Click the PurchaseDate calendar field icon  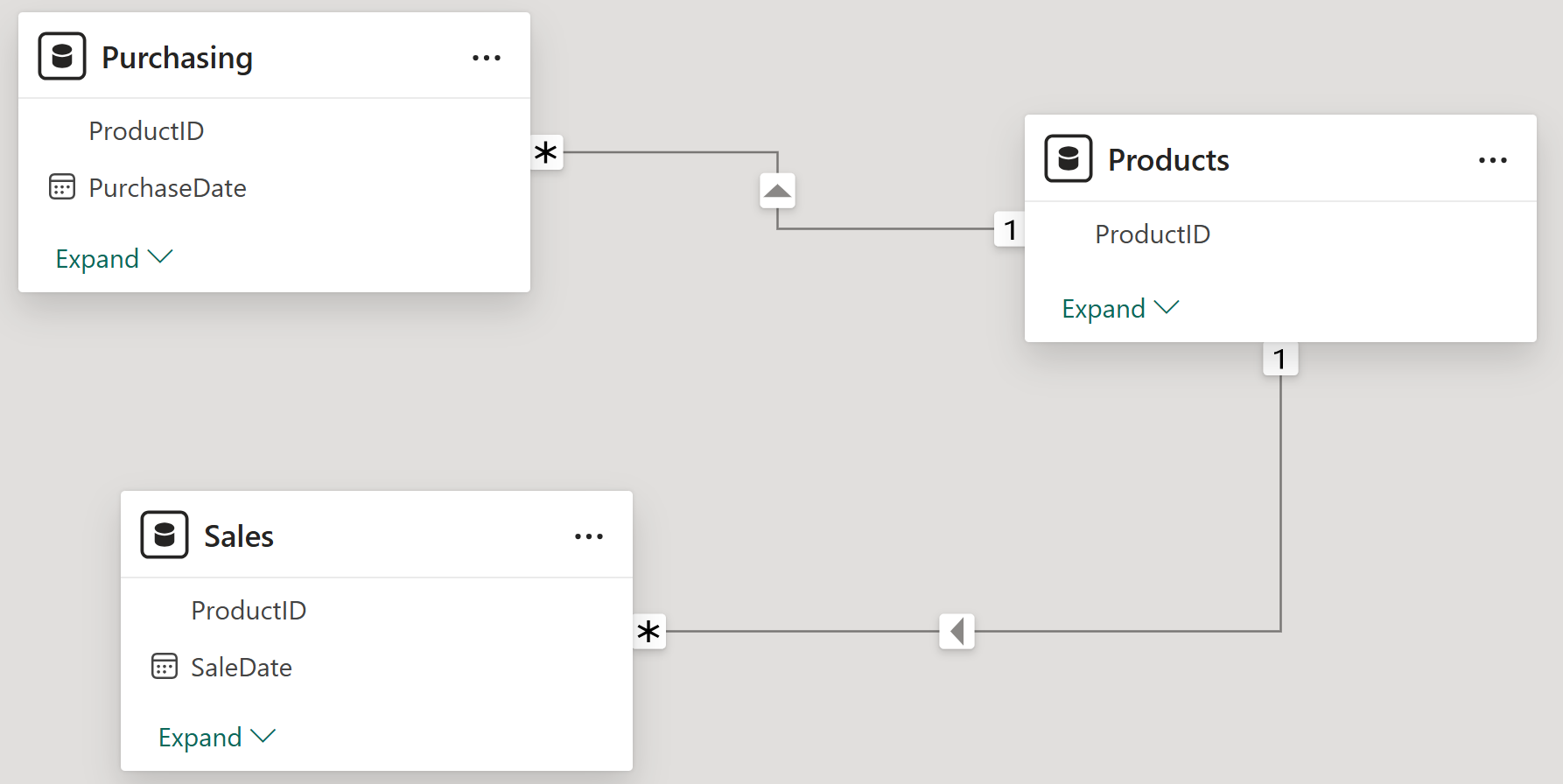tap(62, 187)
